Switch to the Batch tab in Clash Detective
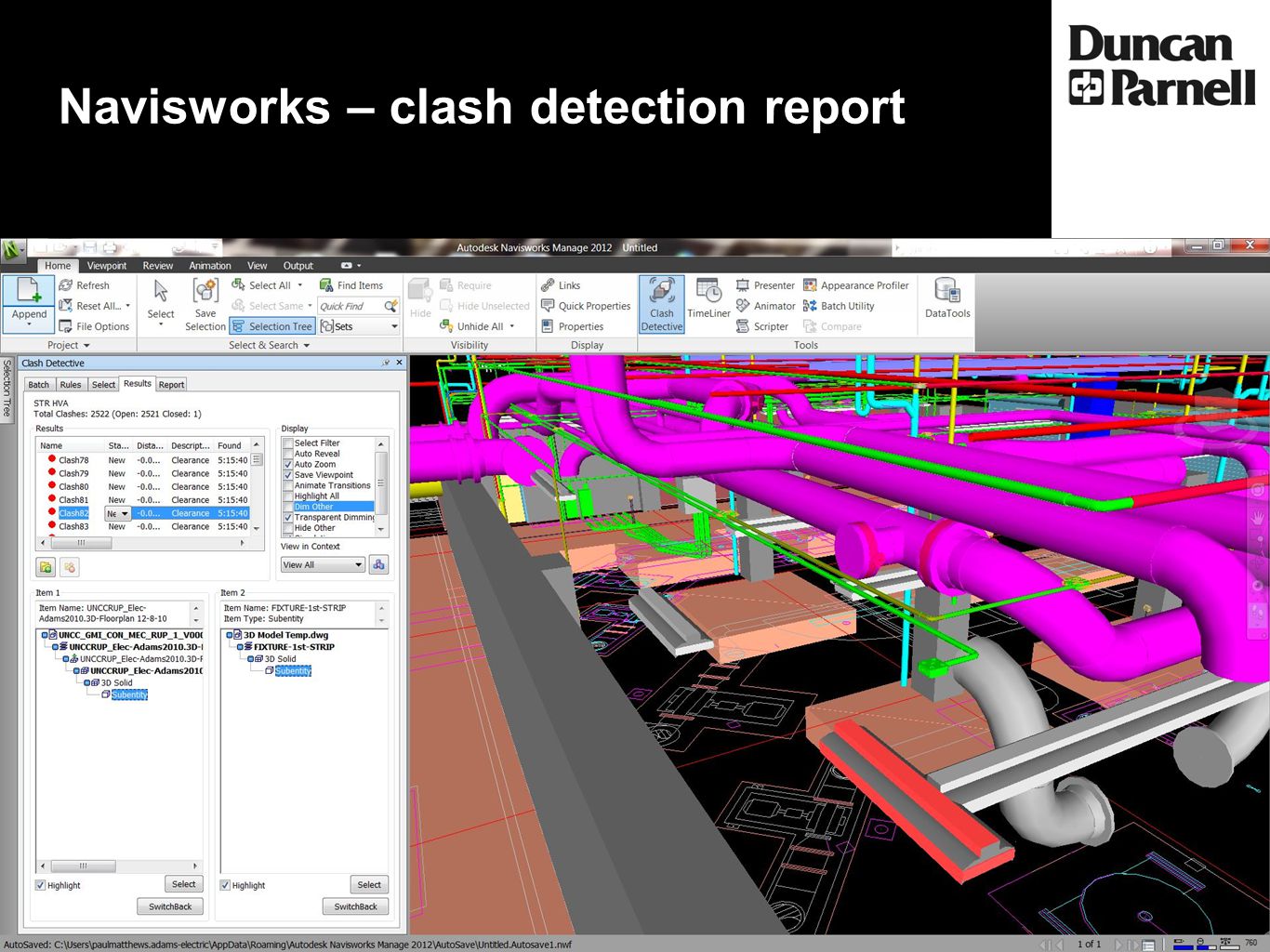Image resolution: width=1270 pixels, height=952 pixels. (x=39, y=385)
